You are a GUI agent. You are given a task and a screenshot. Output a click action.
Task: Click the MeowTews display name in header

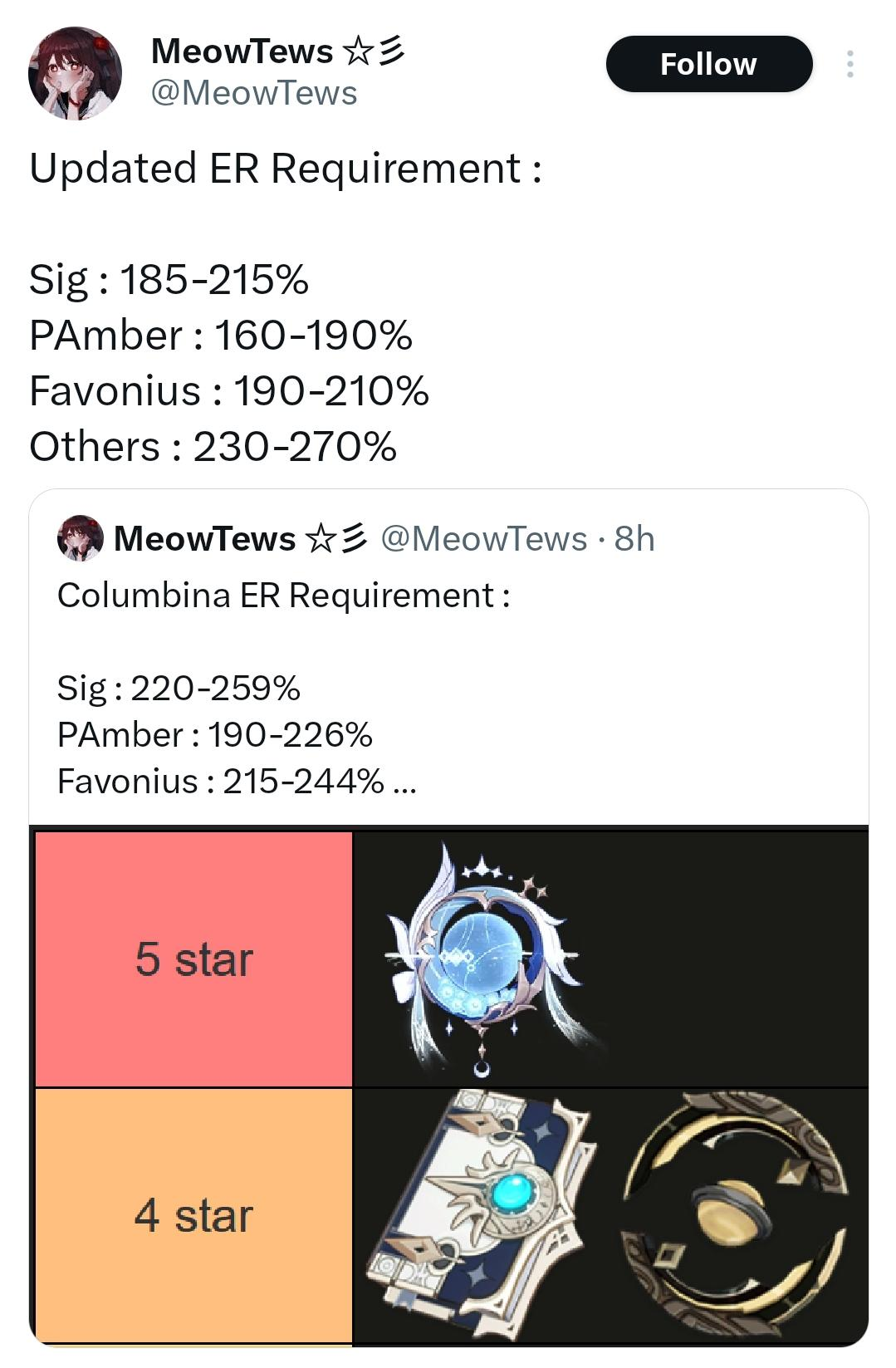[x=242, y=51]
